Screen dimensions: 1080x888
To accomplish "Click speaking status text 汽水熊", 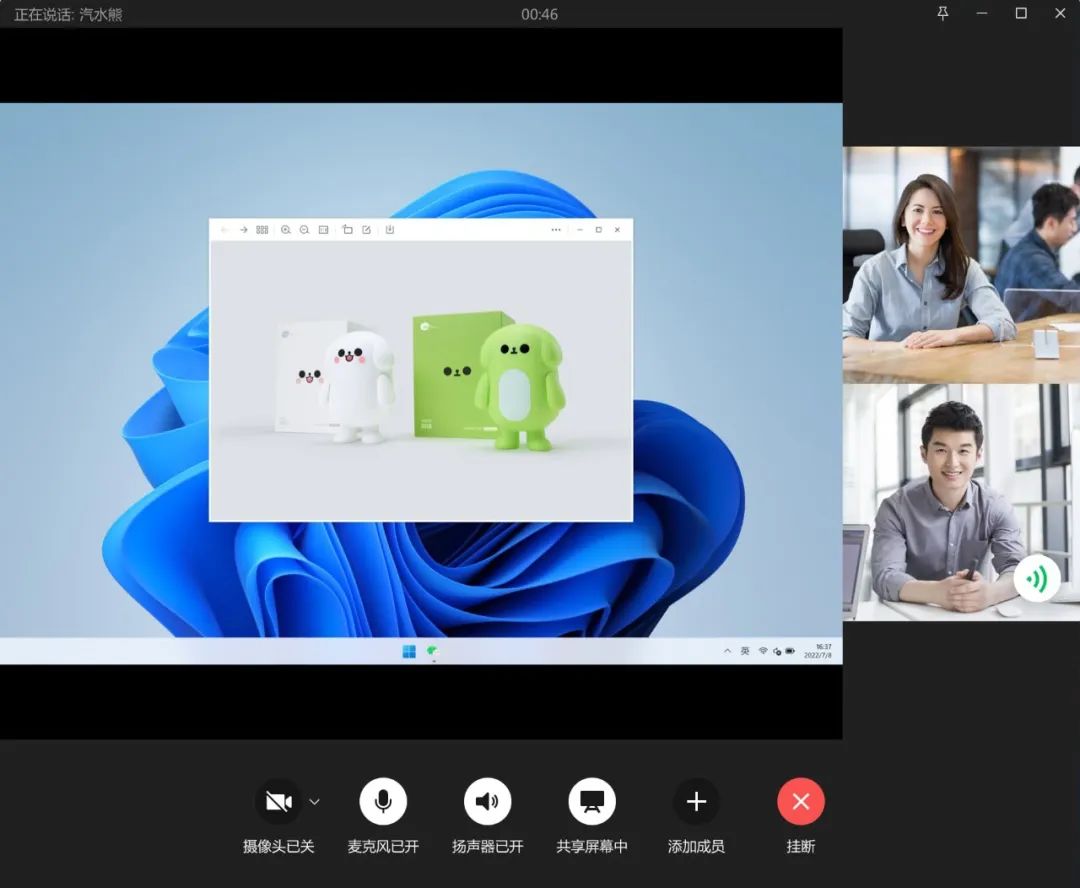I will pyautogui.click(x=101, y=14).
